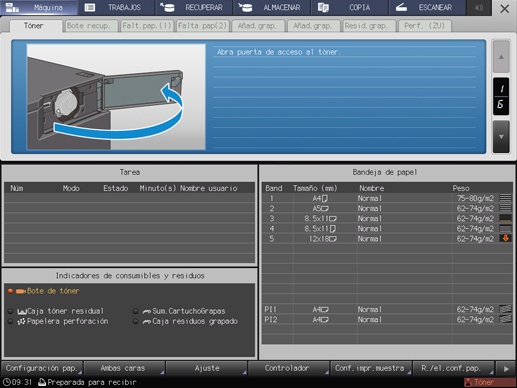Click the speaker volume icon in top bar

pyautogui.click(x=479, y=8)
